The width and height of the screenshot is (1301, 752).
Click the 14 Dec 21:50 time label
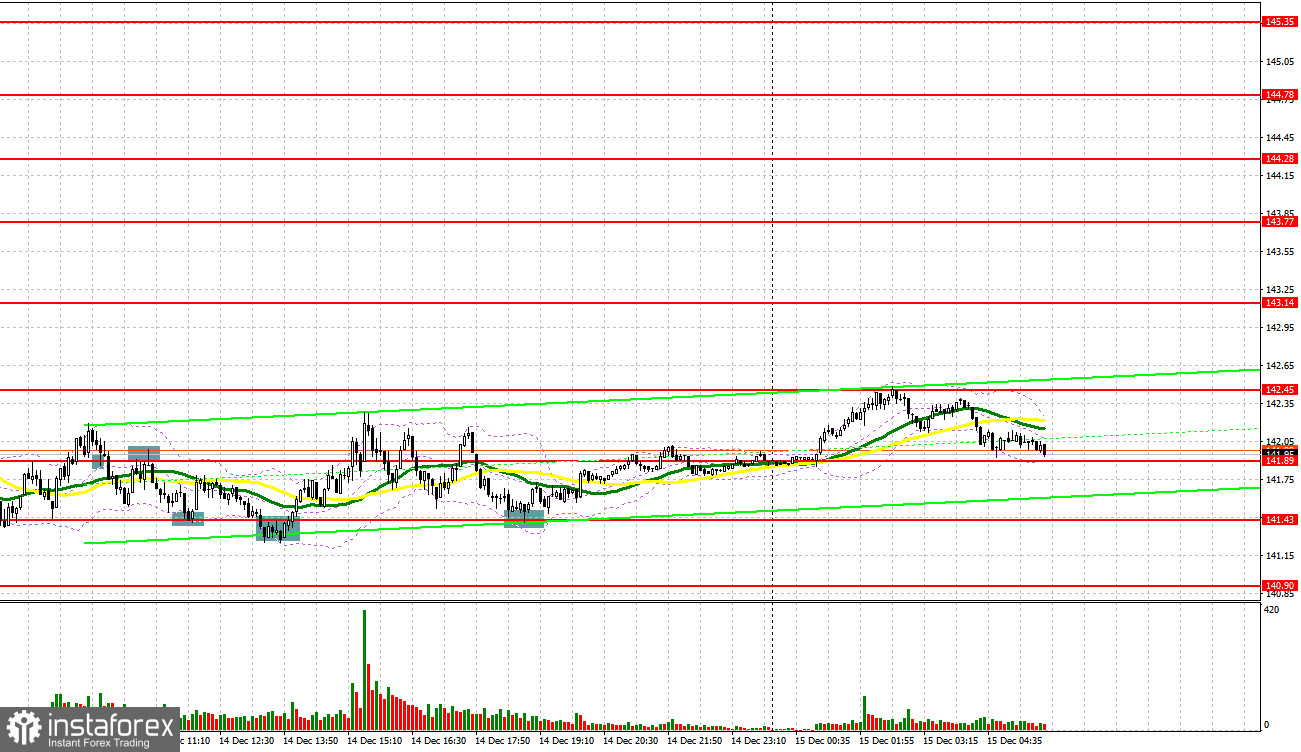click(x=695, y=741)
